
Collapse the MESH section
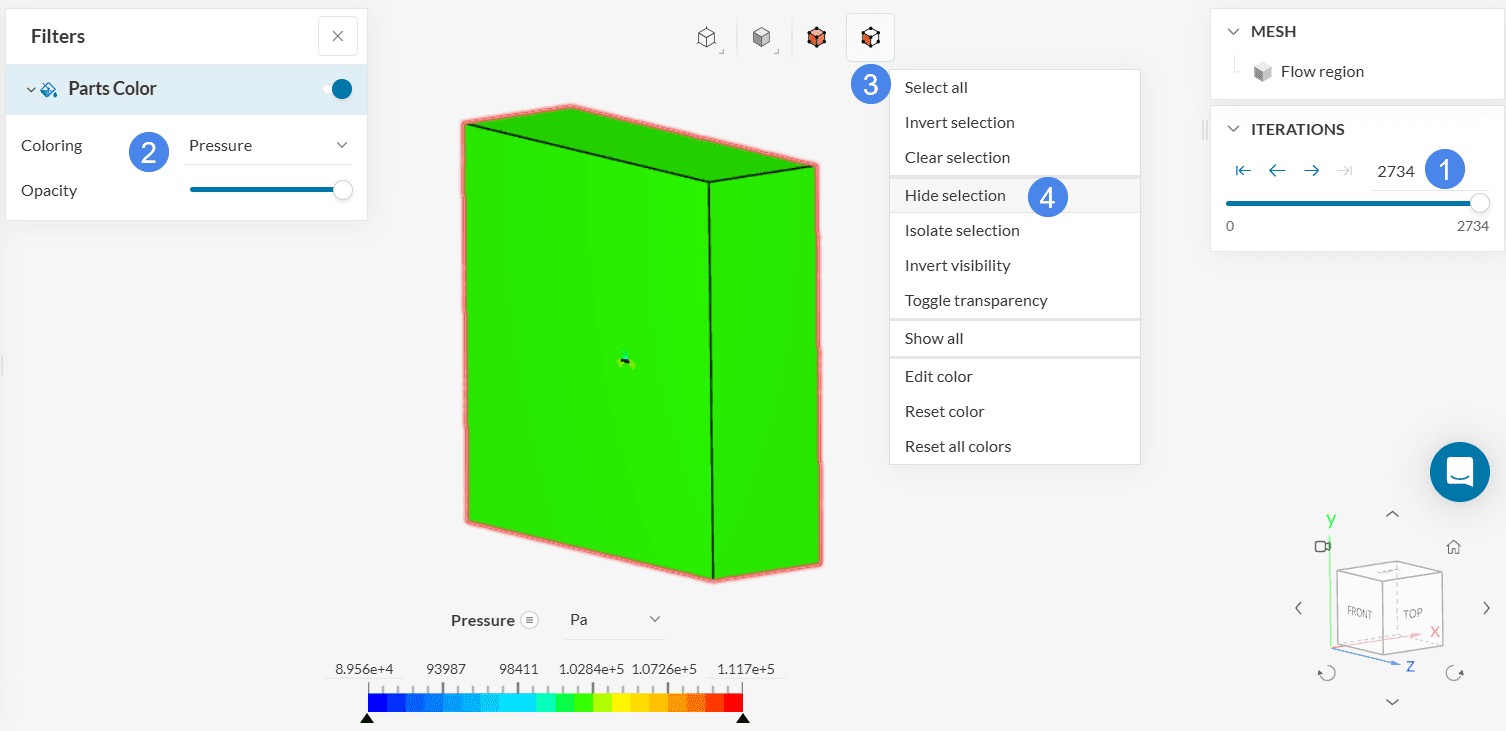coord(1233,32)
